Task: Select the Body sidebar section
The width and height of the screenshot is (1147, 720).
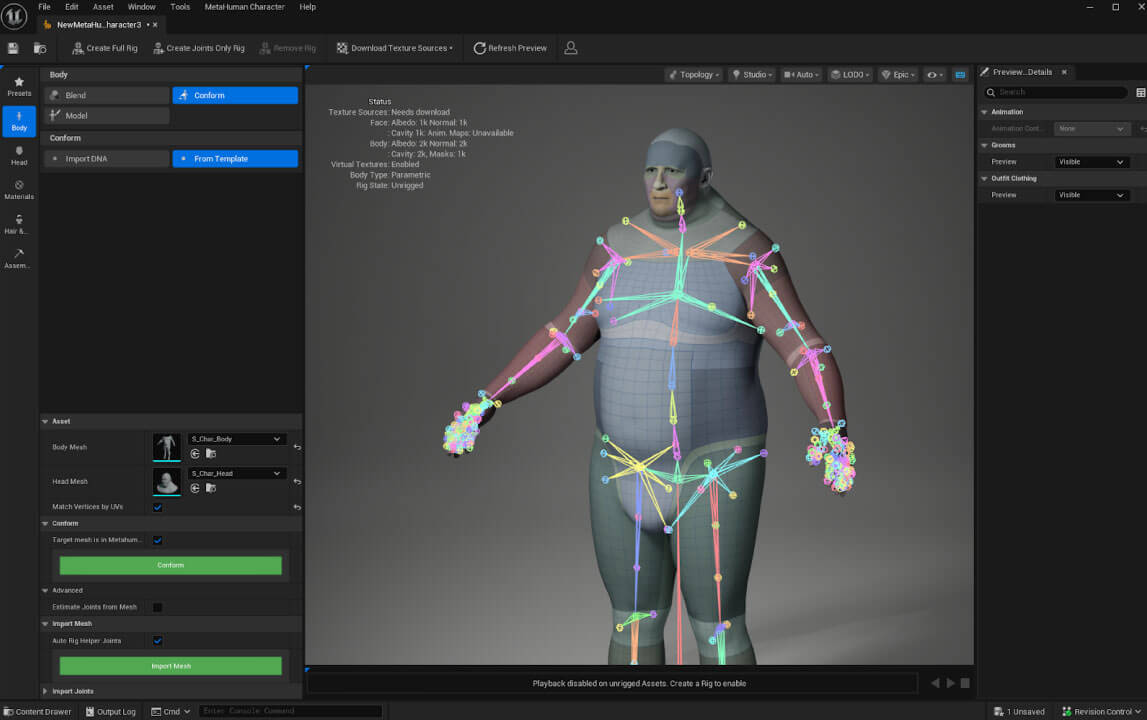Action: pyautogui.click(x=19, y=121)
